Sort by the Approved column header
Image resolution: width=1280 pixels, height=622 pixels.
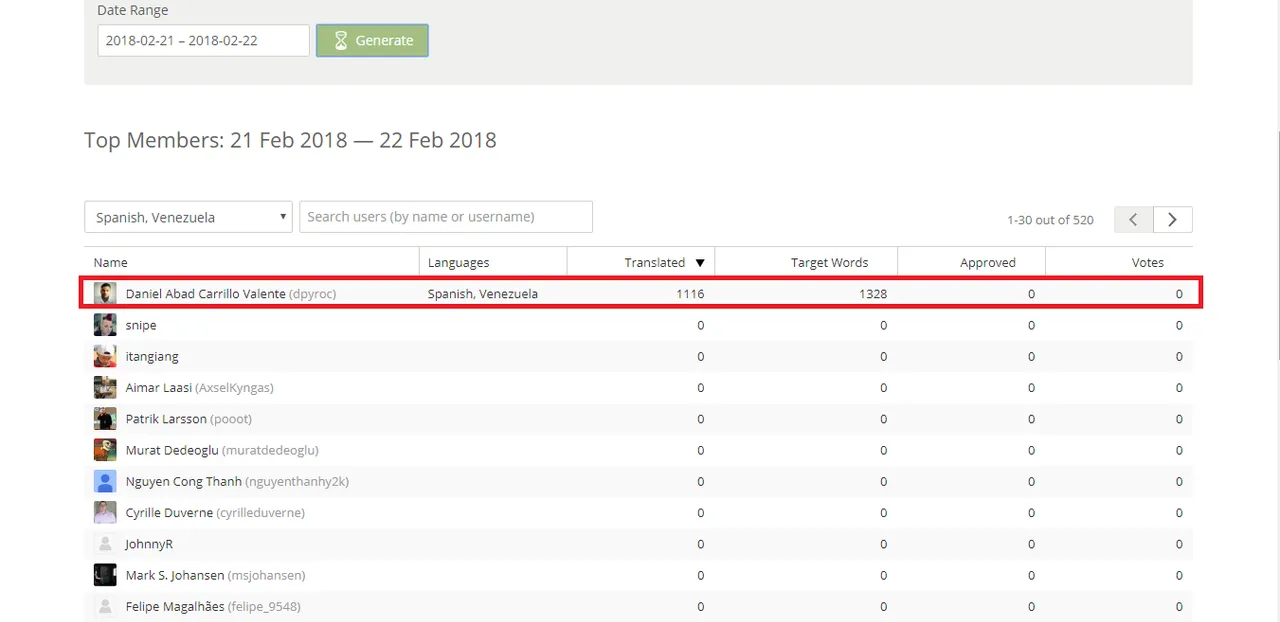point(988,263)
